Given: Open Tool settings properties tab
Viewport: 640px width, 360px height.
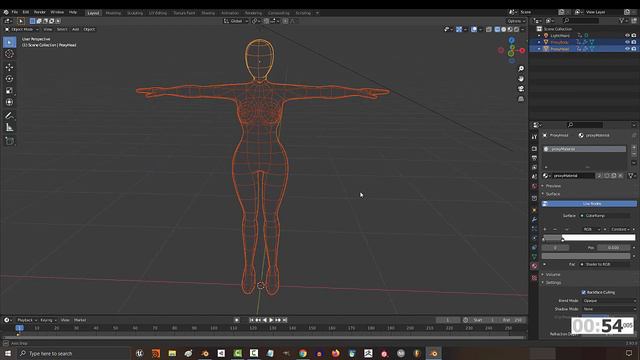Looking at the screenshot, I should (x=534, y=137).
